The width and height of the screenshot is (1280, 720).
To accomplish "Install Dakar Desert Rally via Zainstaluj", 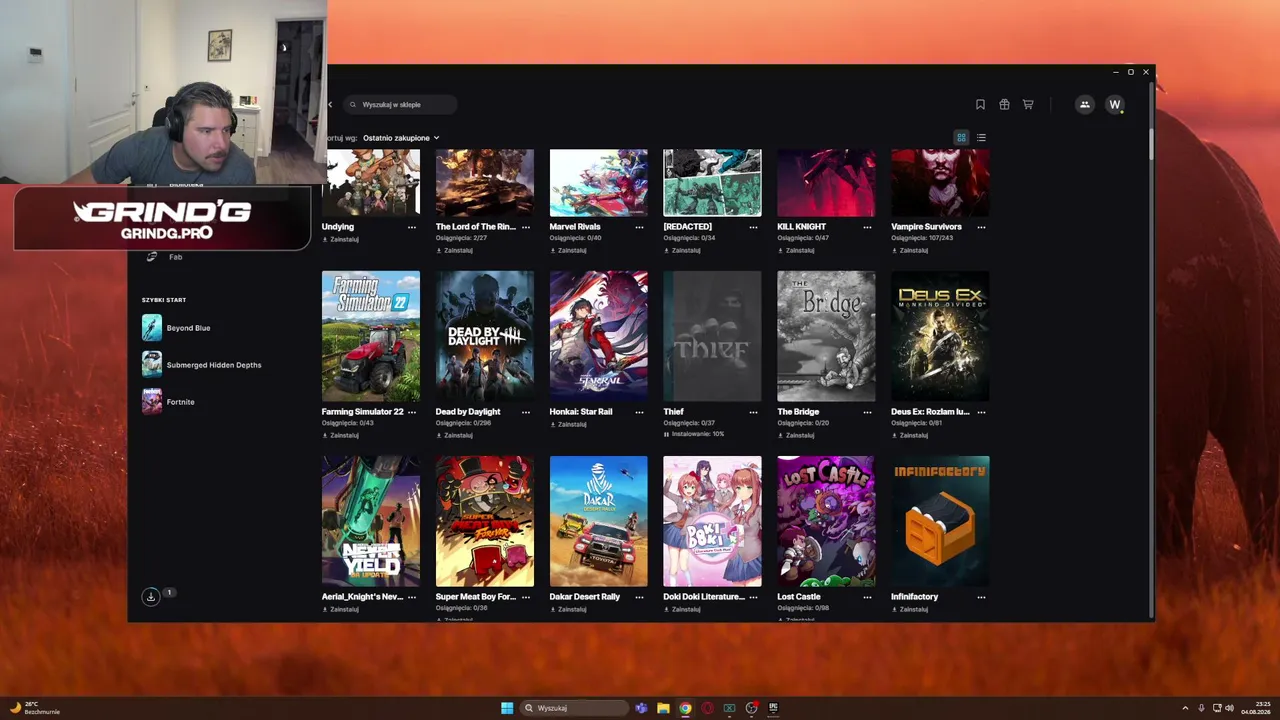I will click(569, 609).
